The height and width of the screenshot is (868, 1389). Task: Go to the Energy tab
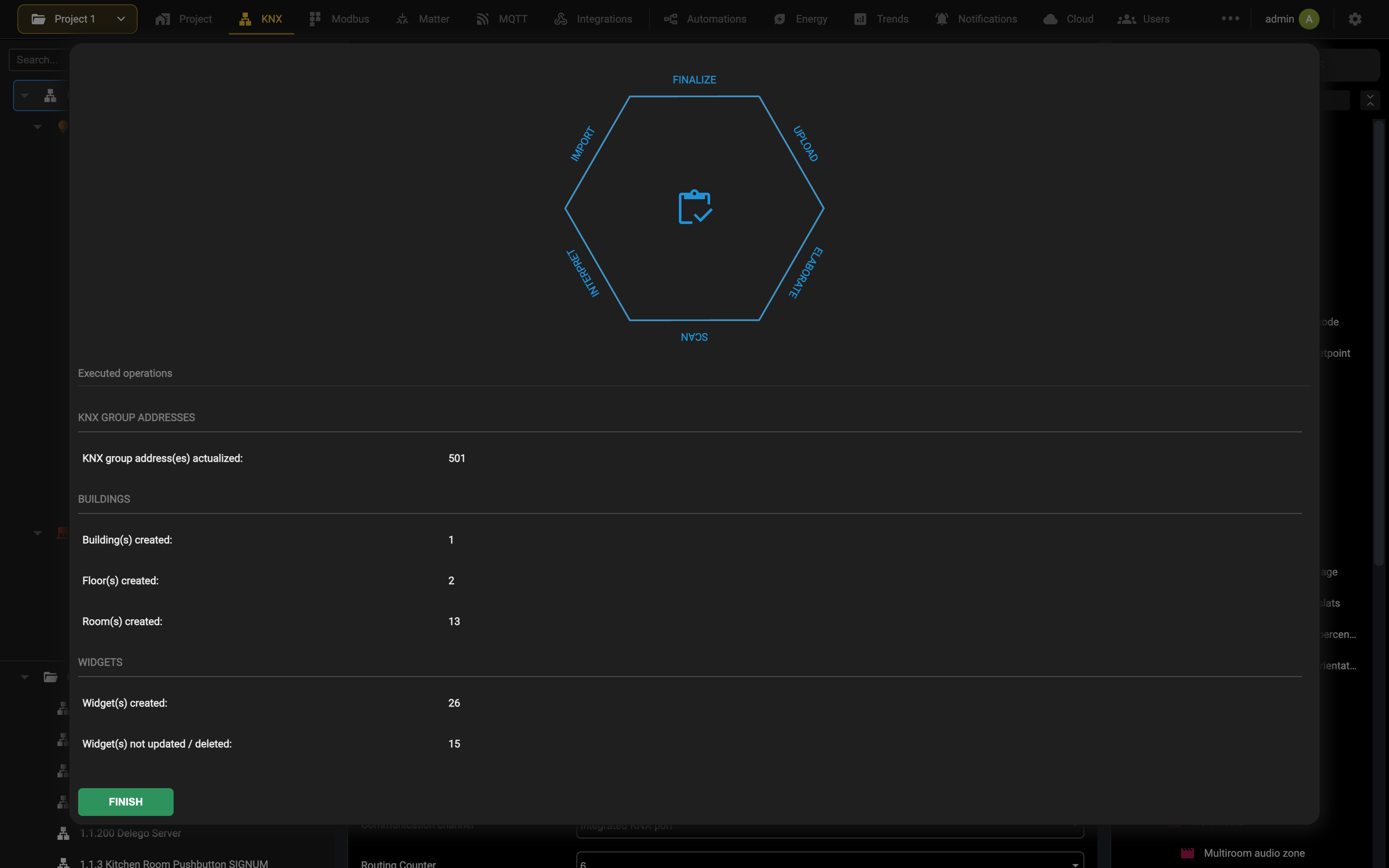coord(801,19)
